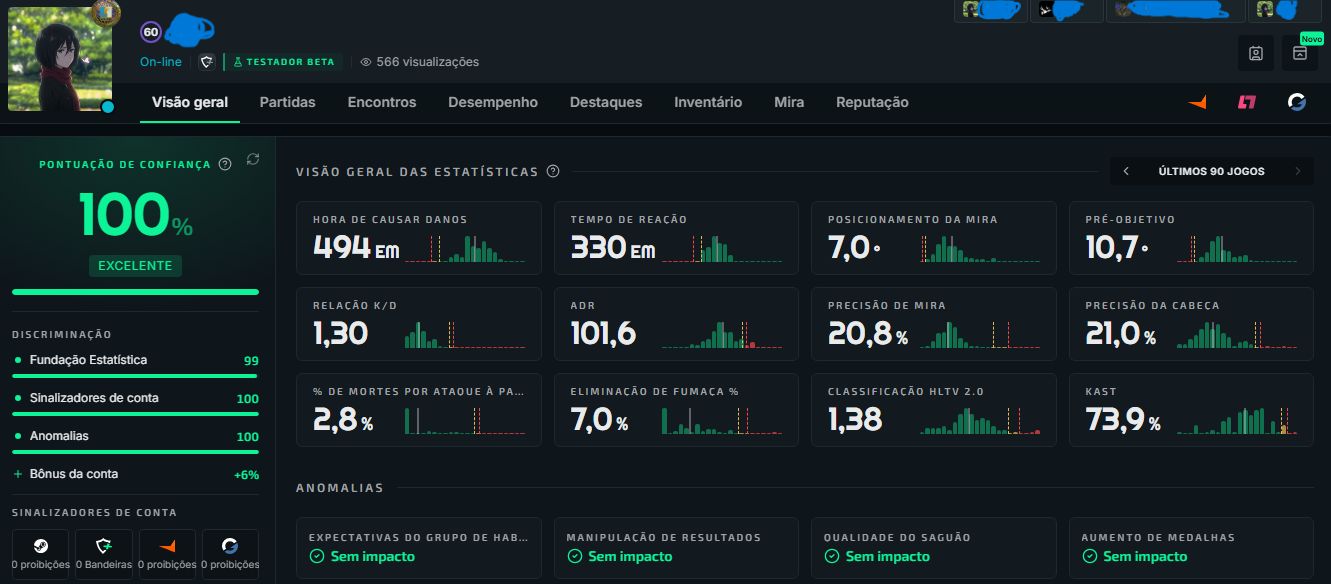Open the Inventário tab
Viewport: 1331px width, 584px height.
pyautogui.click(x=708, y=102)
